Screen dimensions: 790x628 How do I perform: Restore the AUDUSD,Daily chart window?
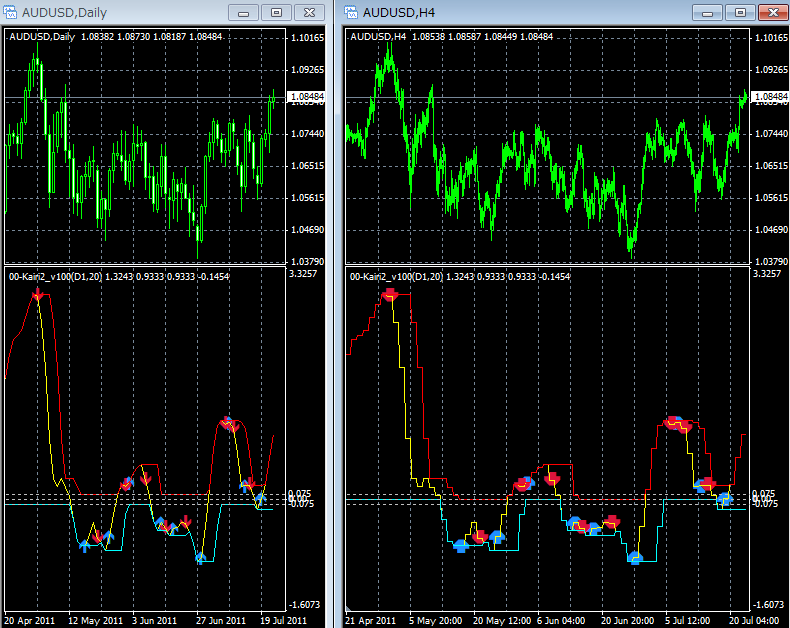coord(276,13)
